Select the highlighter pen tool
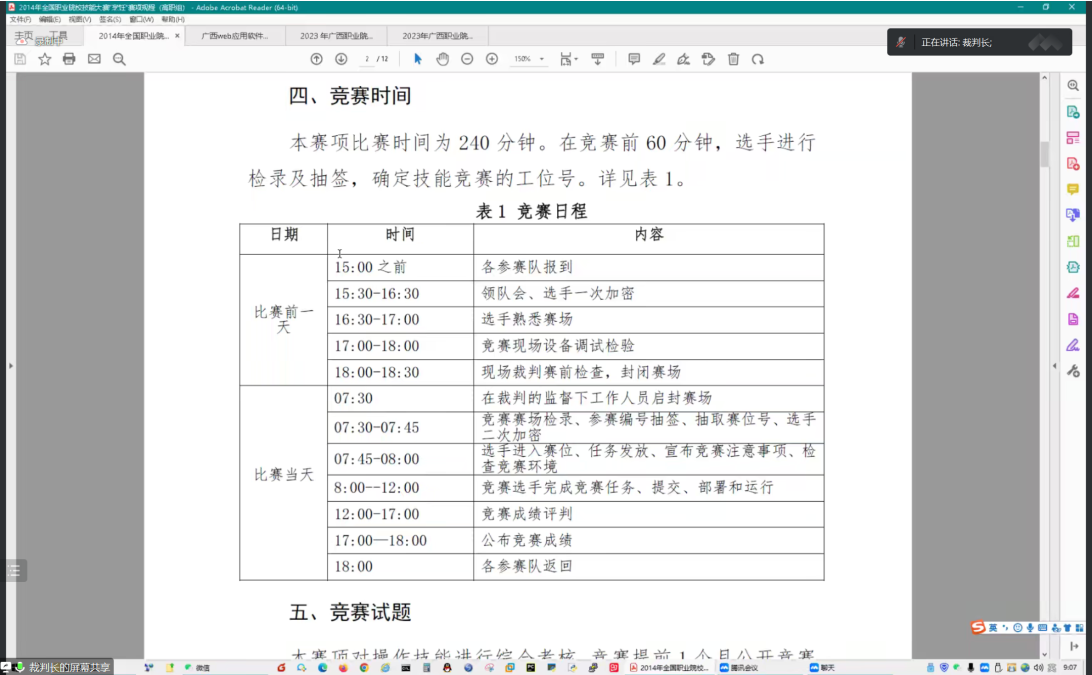This screenshot has height=675, width=1092. pyautogui.click(x=659, y=59)
